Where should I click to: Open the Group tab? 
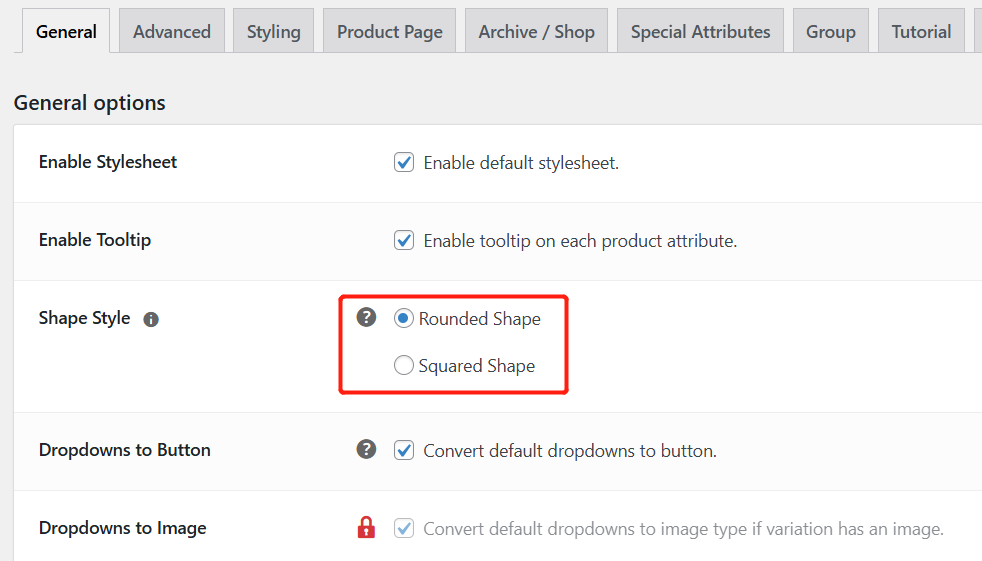831,32
